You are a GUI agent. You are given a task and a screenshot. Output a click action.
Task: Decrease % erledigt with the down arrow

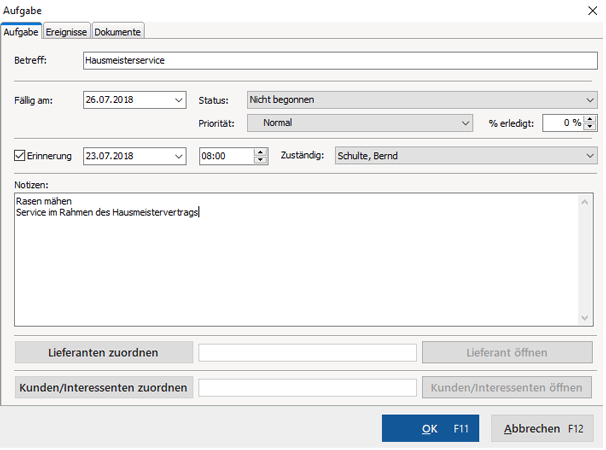[590, 127]
